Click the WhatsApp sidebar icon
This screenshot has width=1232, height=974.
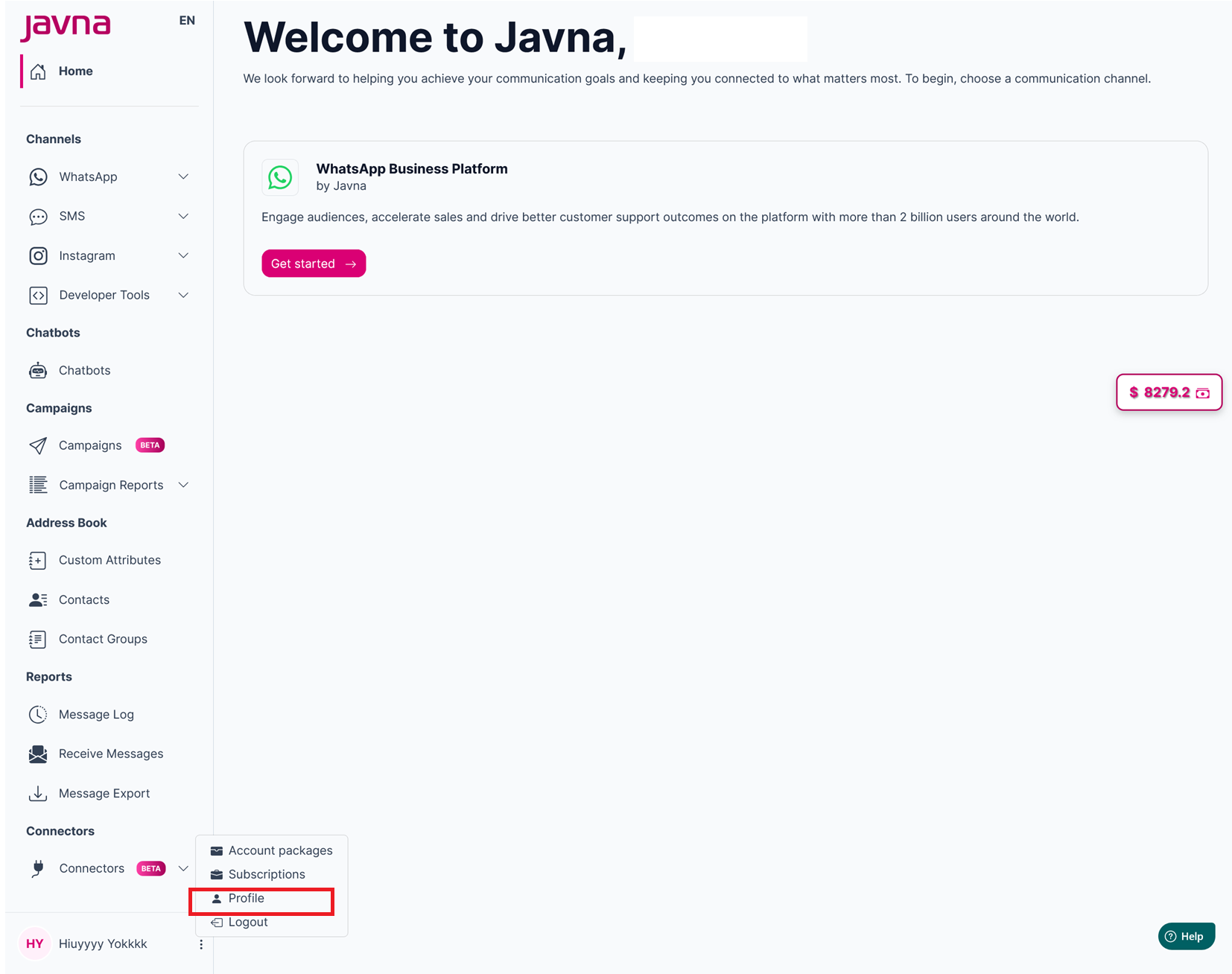pos(38,177)
